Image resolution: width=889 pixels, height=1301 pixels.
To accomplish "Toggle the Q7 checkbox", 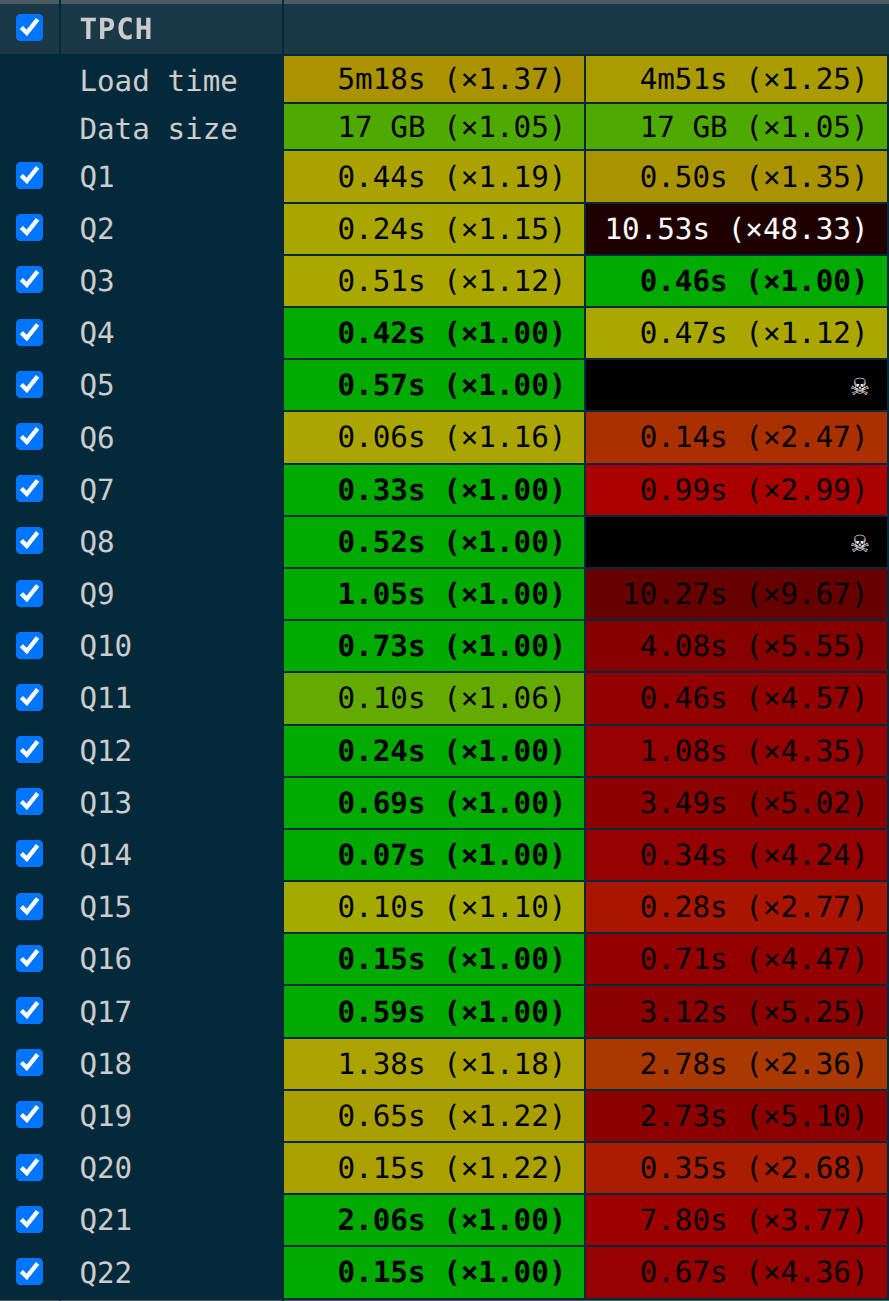I will [30, 489].
